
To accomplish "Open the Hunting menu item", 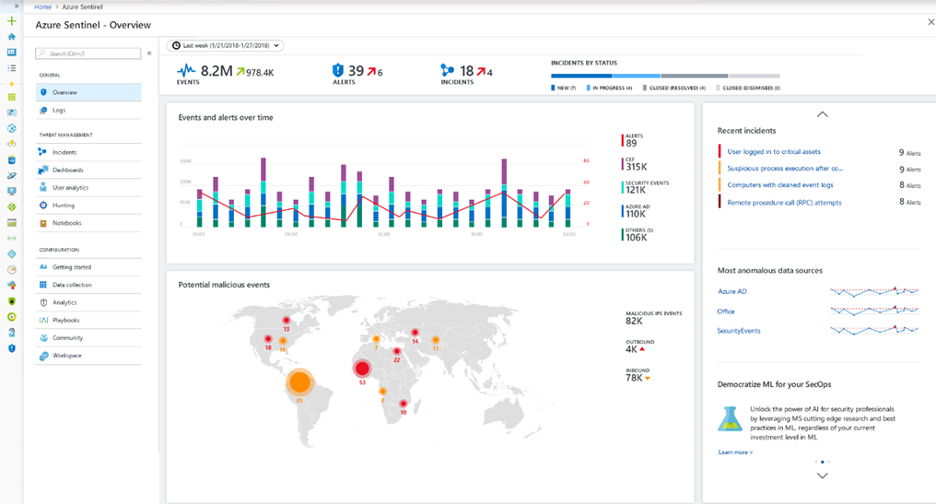I will click(88, 205).
